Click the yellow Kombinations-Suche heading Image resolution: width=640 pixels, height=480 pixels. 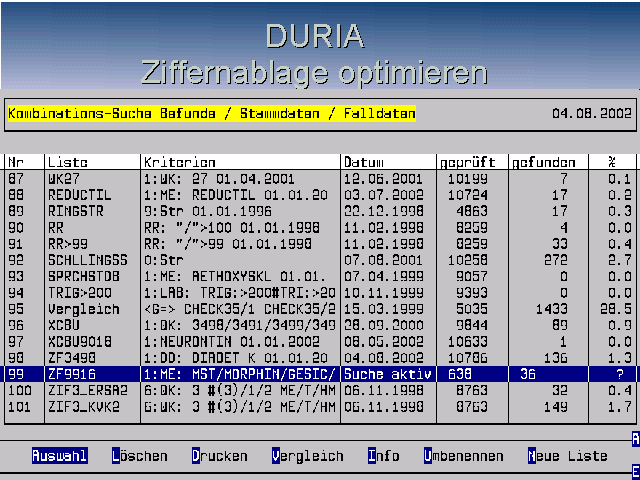click(212, 113)
